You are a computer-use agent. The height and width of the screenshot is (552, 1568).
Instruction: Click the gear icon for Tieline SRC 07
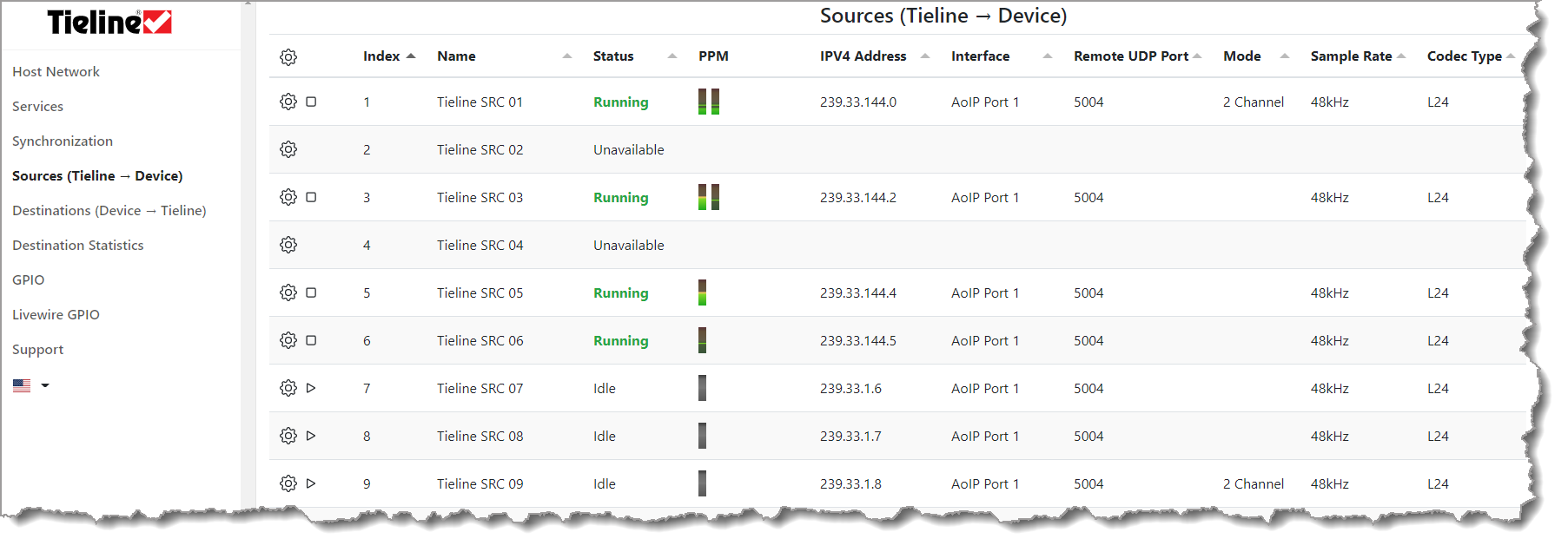coord(288,388)
